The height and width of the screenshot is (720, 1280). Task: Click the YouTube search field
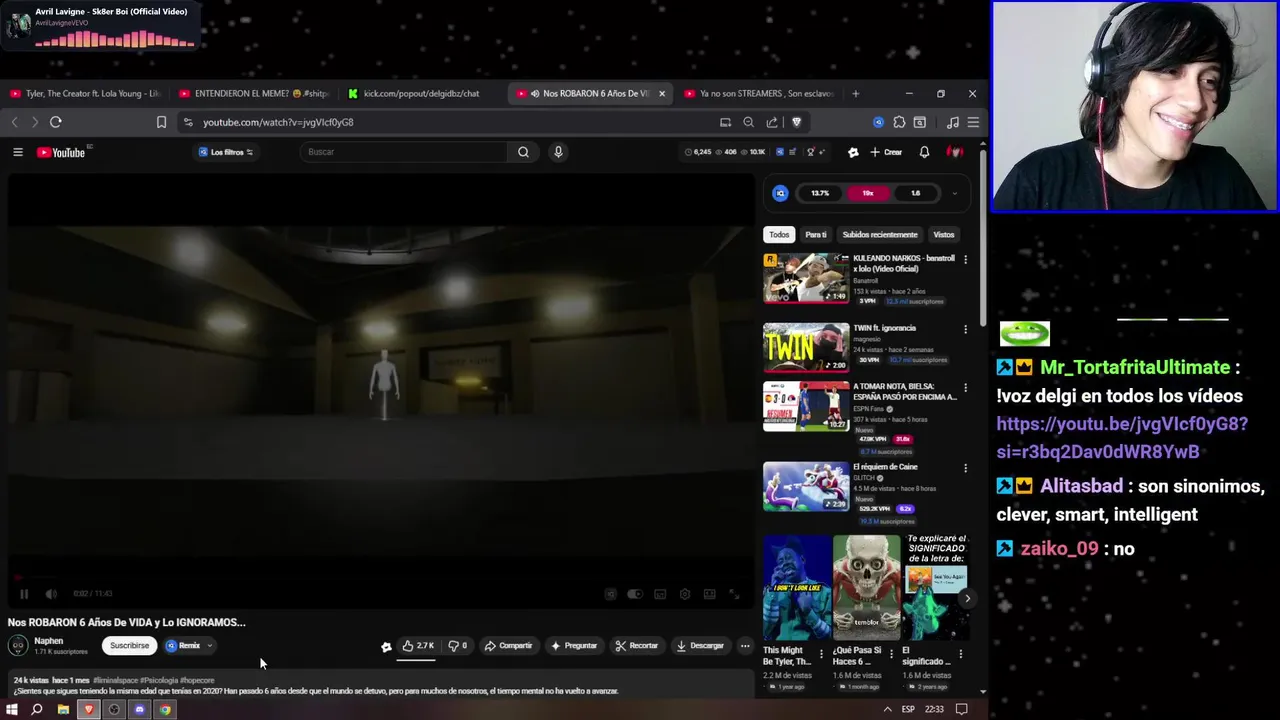[404, 152]
